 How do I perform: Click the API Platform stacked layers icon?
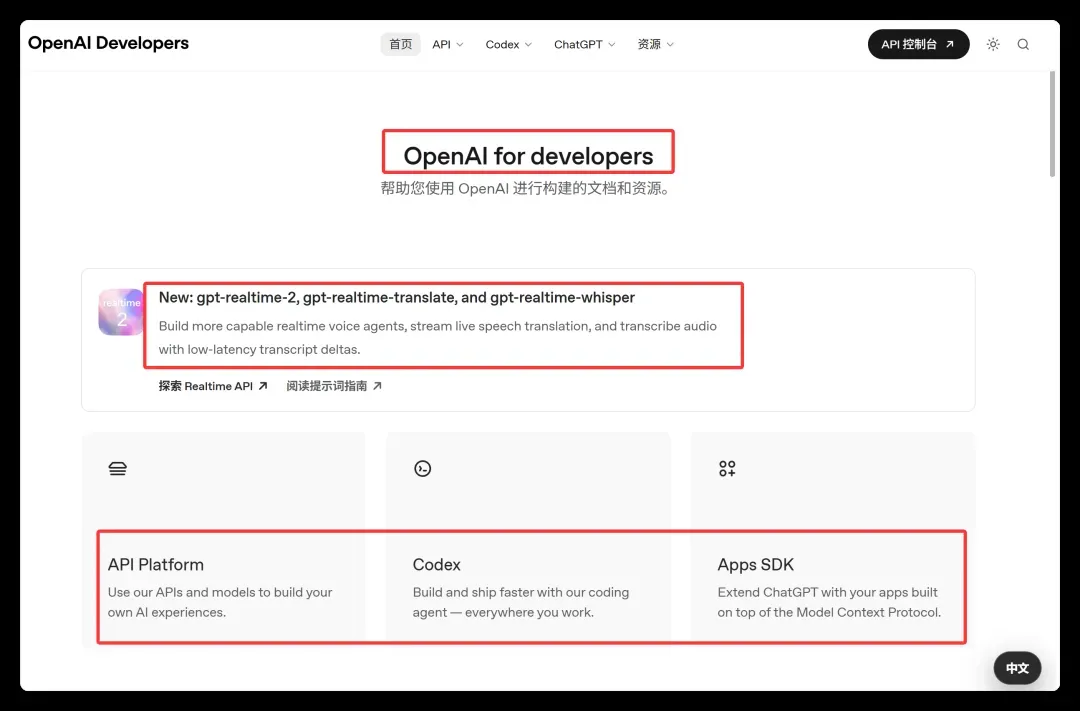118,468
